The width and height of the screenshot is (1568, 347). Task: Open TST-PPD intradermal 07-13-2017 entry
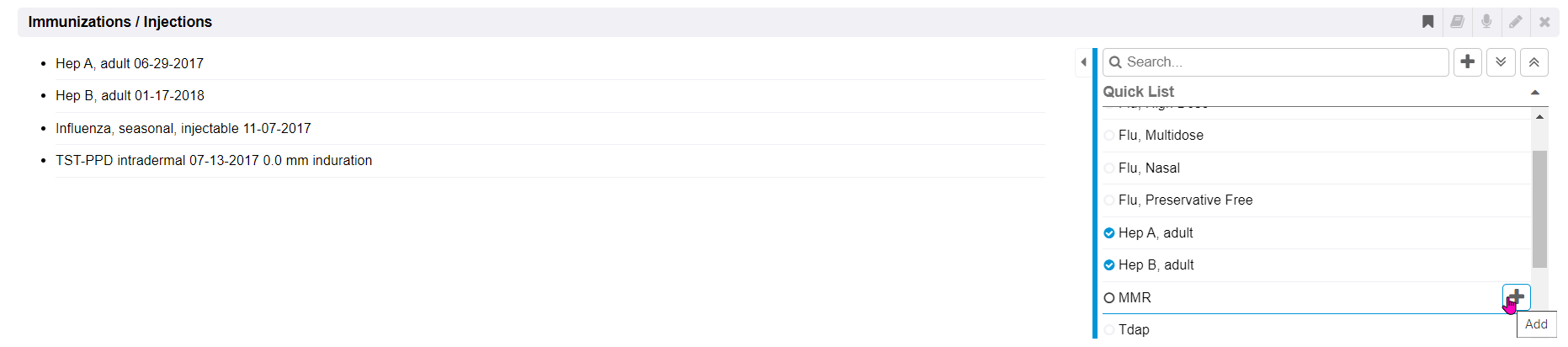click(x=214, y=161)
